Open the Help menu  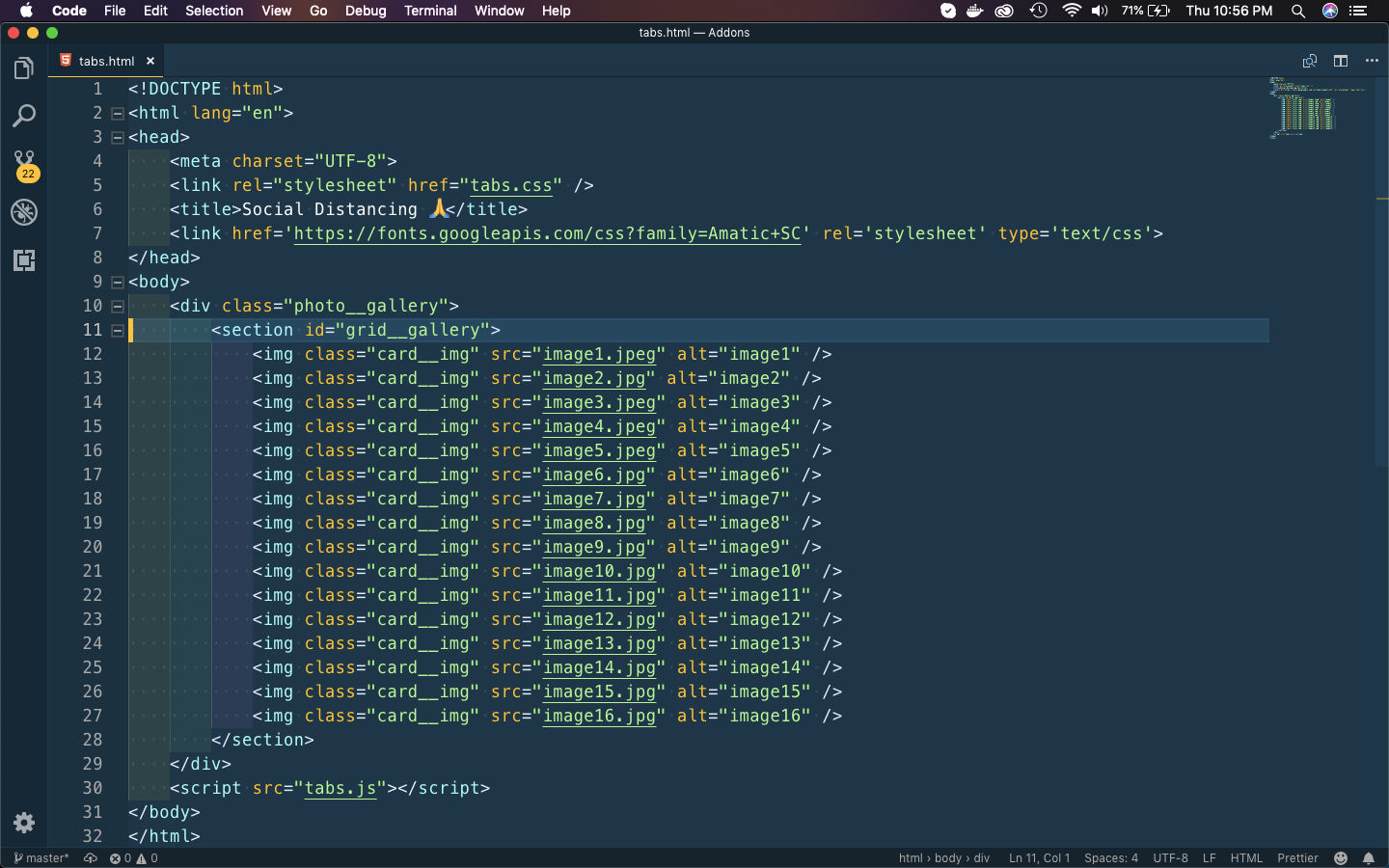pyautogui.click(x=557, y=11)
